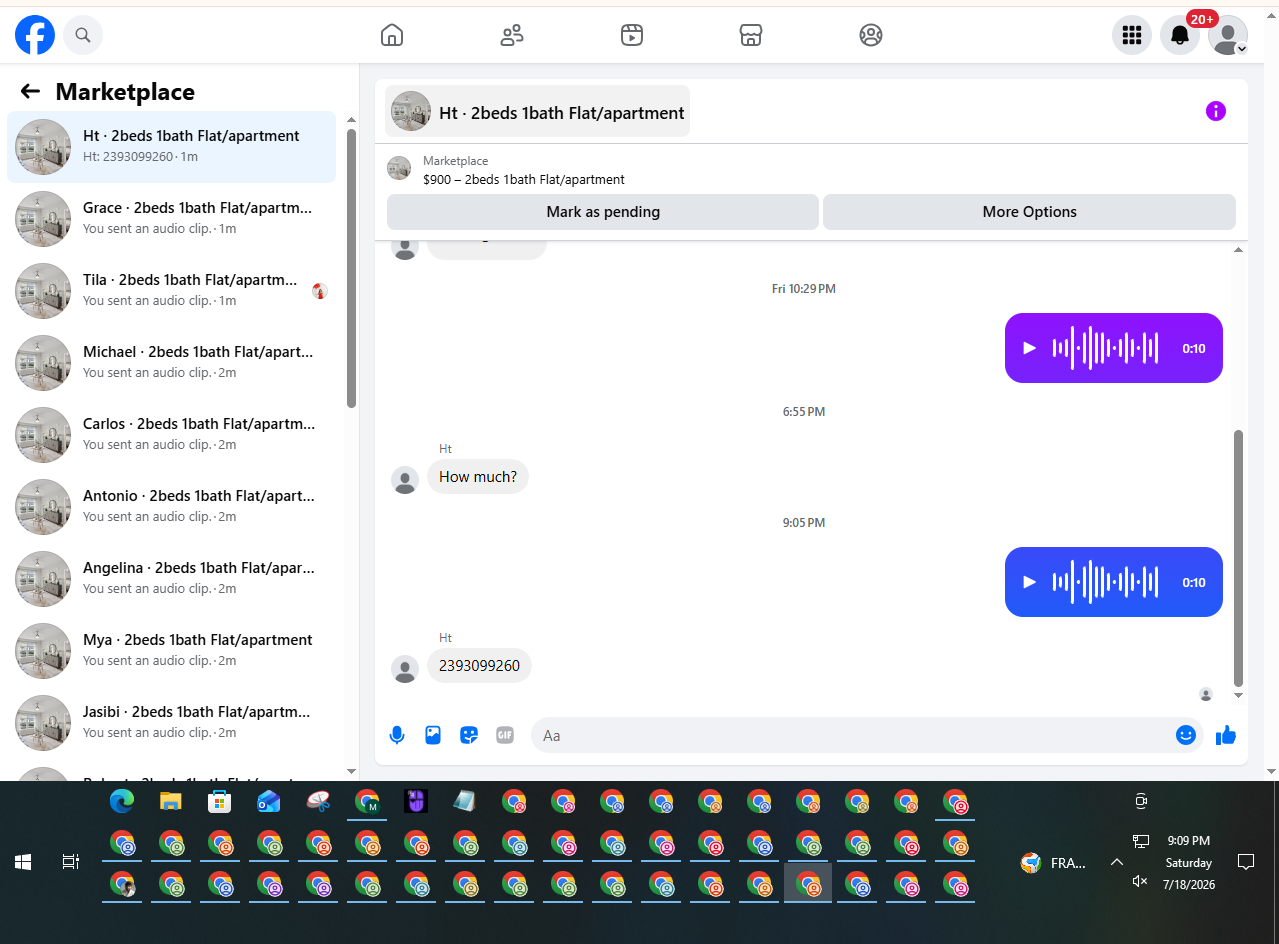
Task: Open Facebook search
Action: point(83,35)
